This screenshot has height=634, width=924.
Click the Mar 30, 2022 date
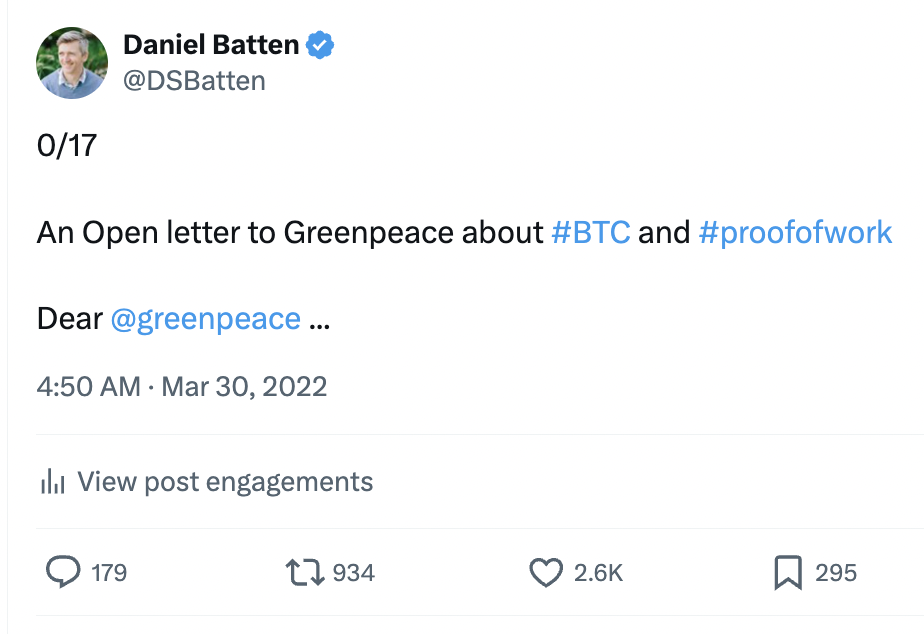[244, 386]
